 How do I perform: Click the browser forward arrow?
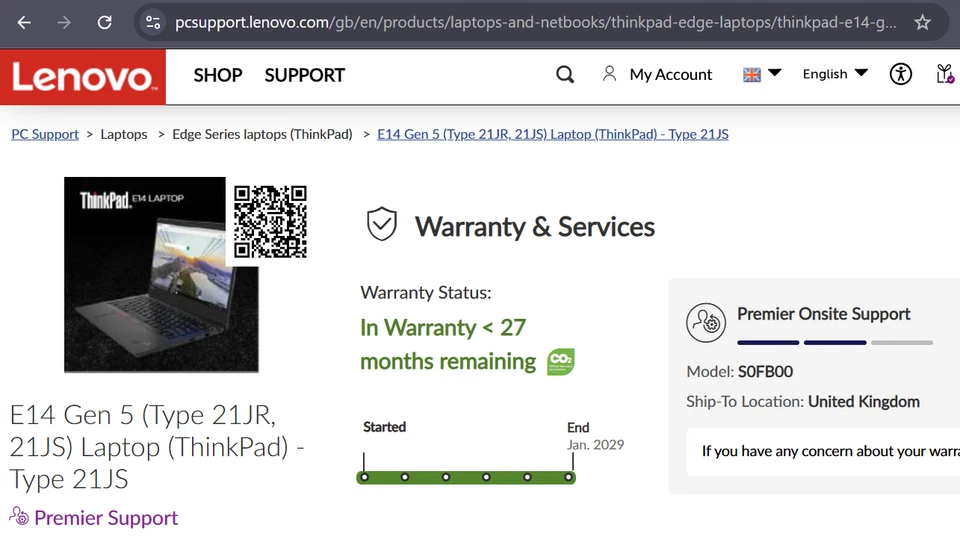pyautogui.click(x=64, y=23)
